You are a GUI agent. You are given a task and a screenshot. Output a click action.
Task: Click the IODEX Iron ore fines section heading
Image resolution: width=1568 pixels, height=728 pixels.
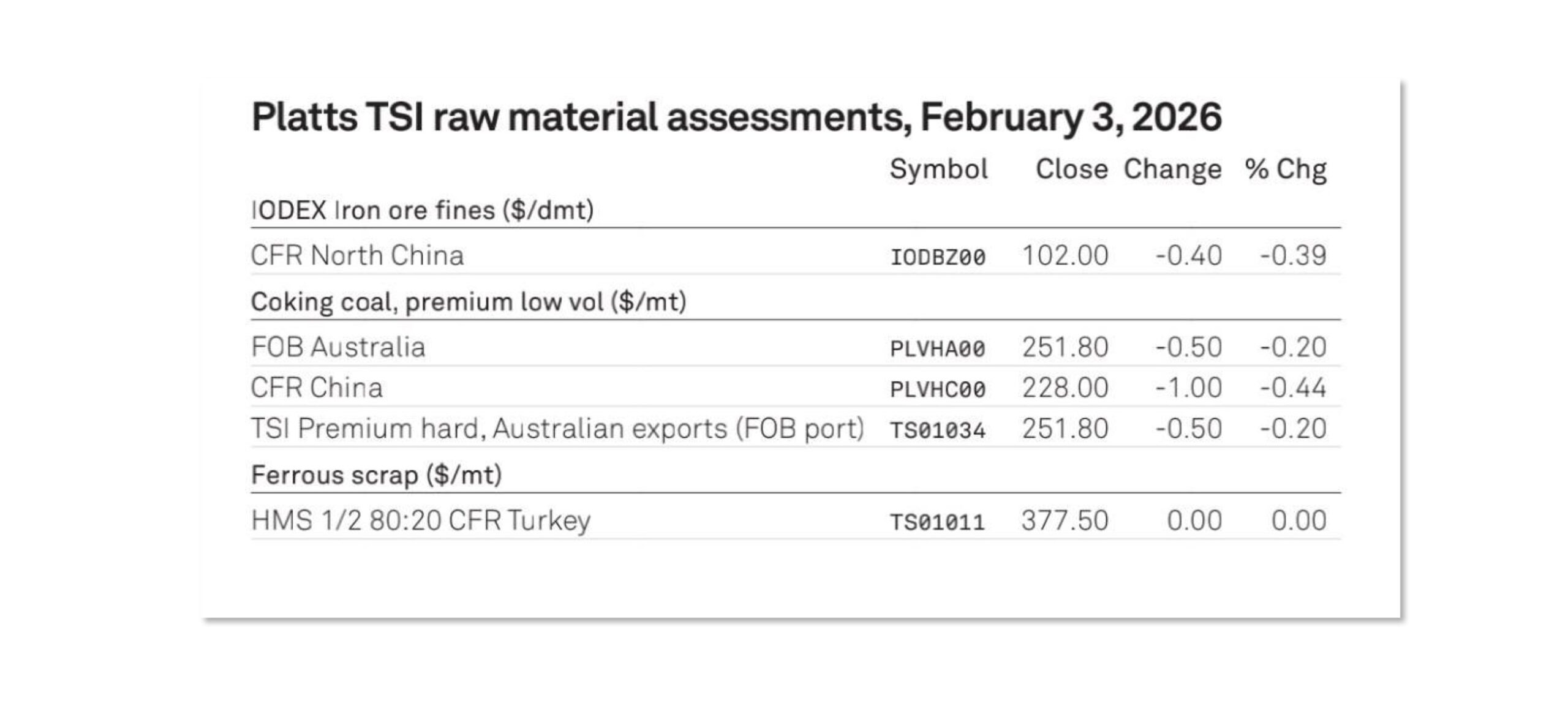pos(423,211)
